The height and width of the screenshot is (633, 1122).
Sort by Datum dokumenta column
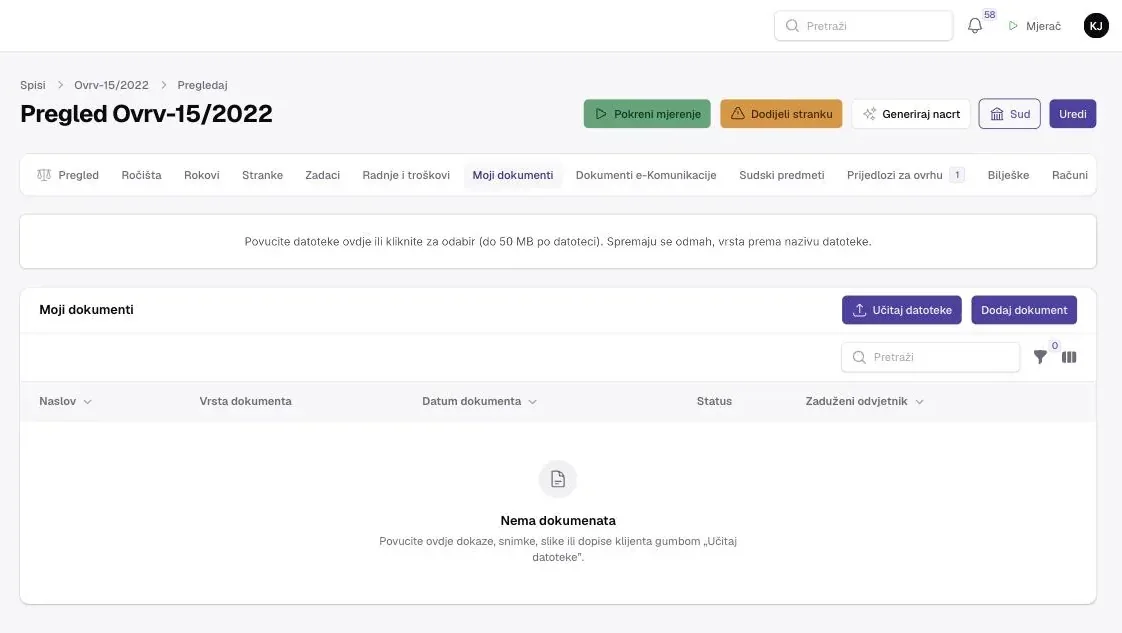tap(479, 401)
